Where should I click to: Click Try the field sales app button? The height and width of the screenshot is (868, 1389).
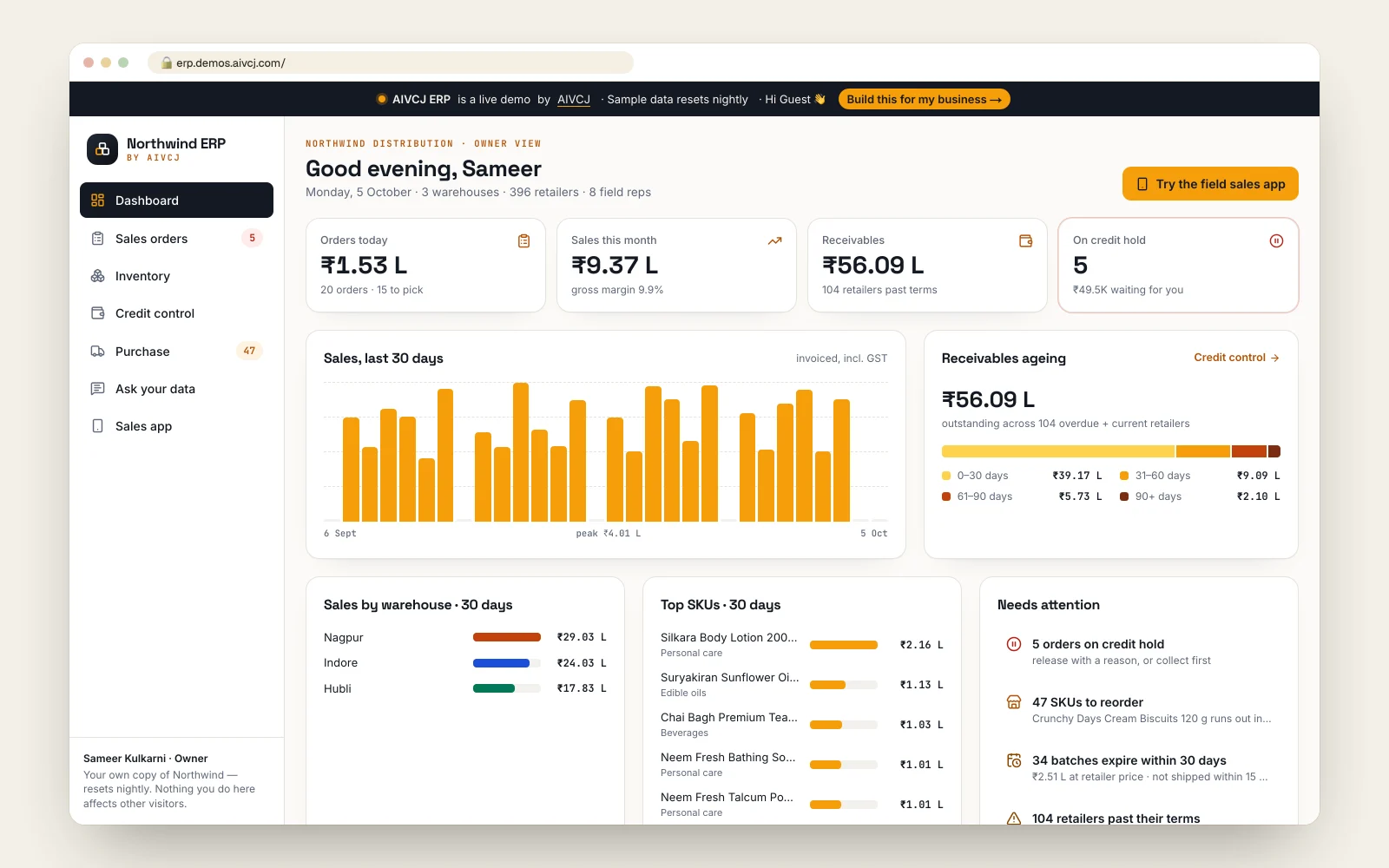point(1210,184)
